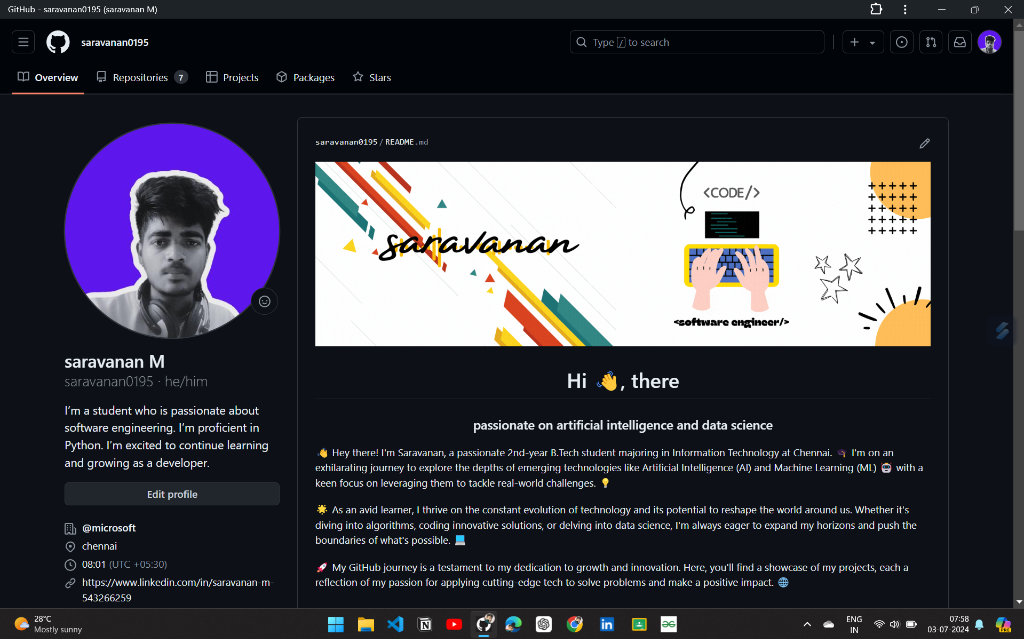Switch to the Repositories tab
The image size is (1024, 639).
pos(141,77)
